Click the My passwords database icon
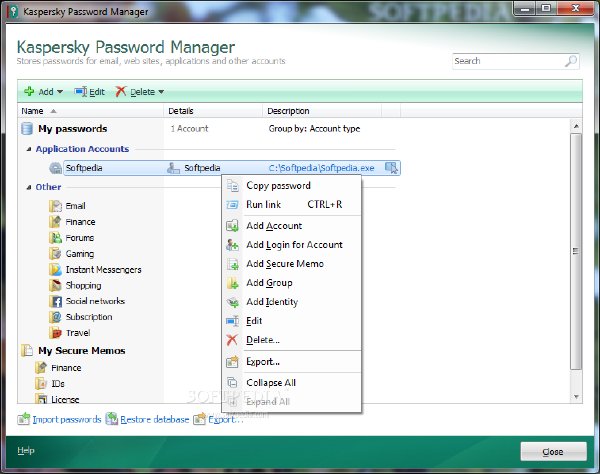The image size is (600, 474). (x=27, y=129)
